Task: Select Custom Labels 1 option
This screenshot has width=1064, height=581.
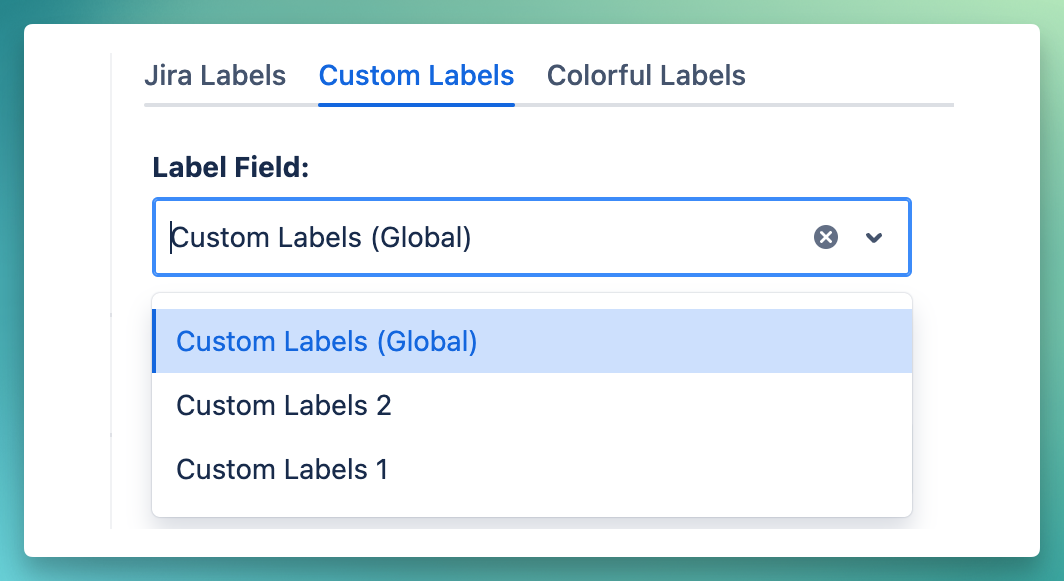Action: click(x=281, y=469)
